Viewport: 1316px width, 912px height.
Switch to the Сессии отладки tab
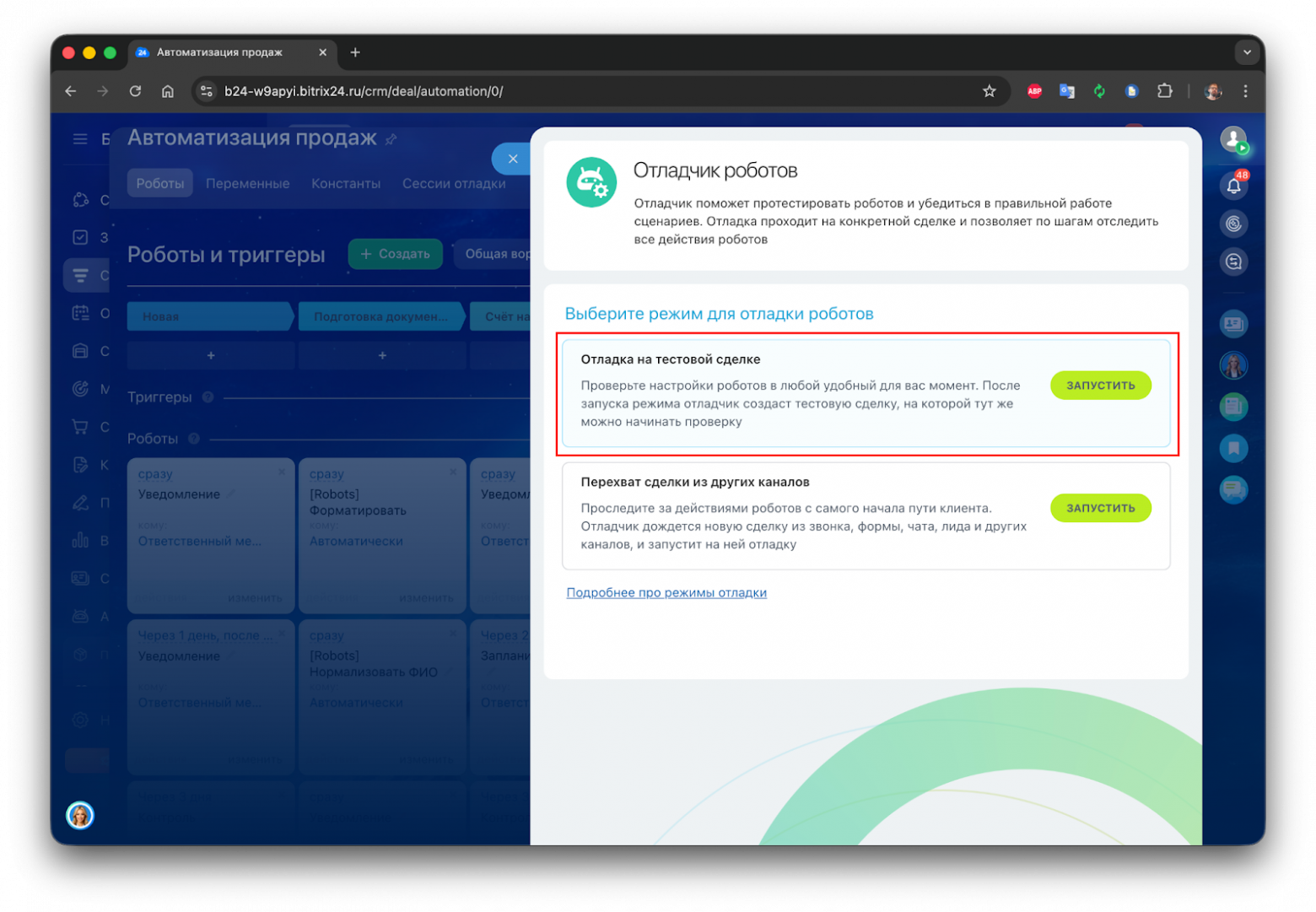coord(454,183)
